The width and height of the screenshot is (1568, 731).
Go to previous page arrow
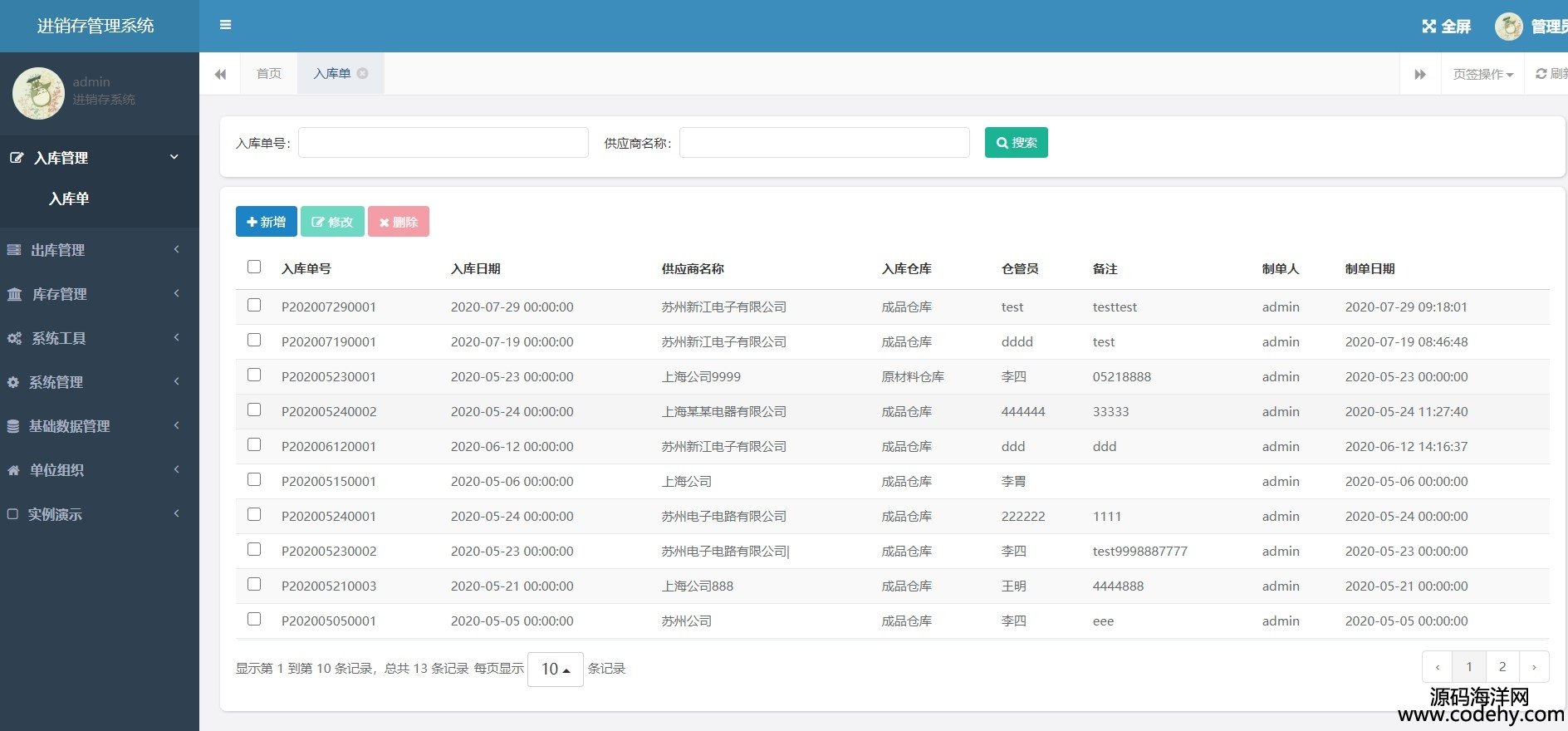tap(1437, 666)
